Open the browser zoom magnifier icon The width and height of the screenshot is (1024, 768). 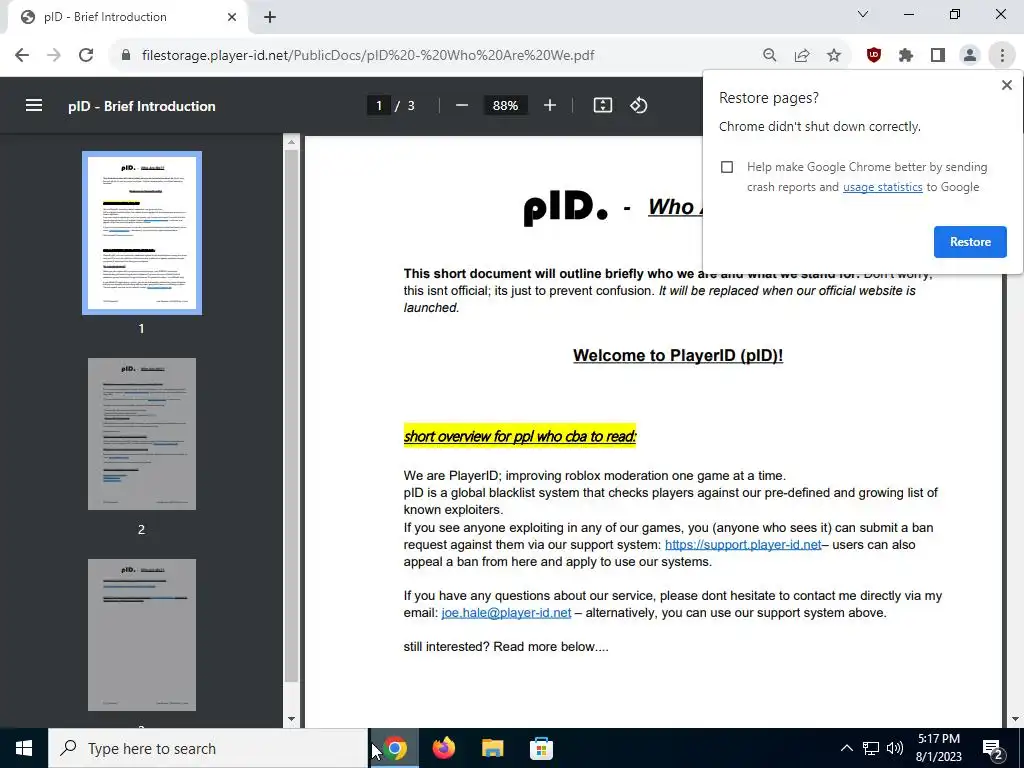point(770,56)
